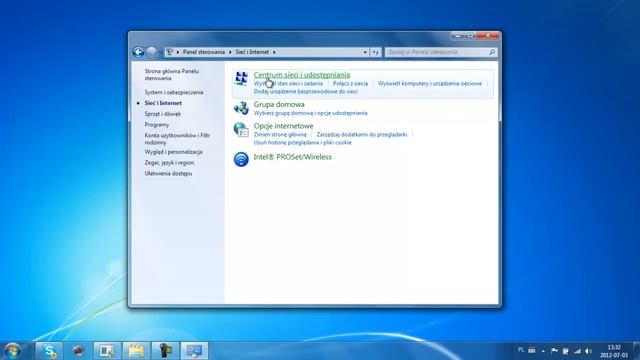Click Dodaj urządzenie bezprzewodowe do sieci

pyautogui.click(x=305, y=91)
